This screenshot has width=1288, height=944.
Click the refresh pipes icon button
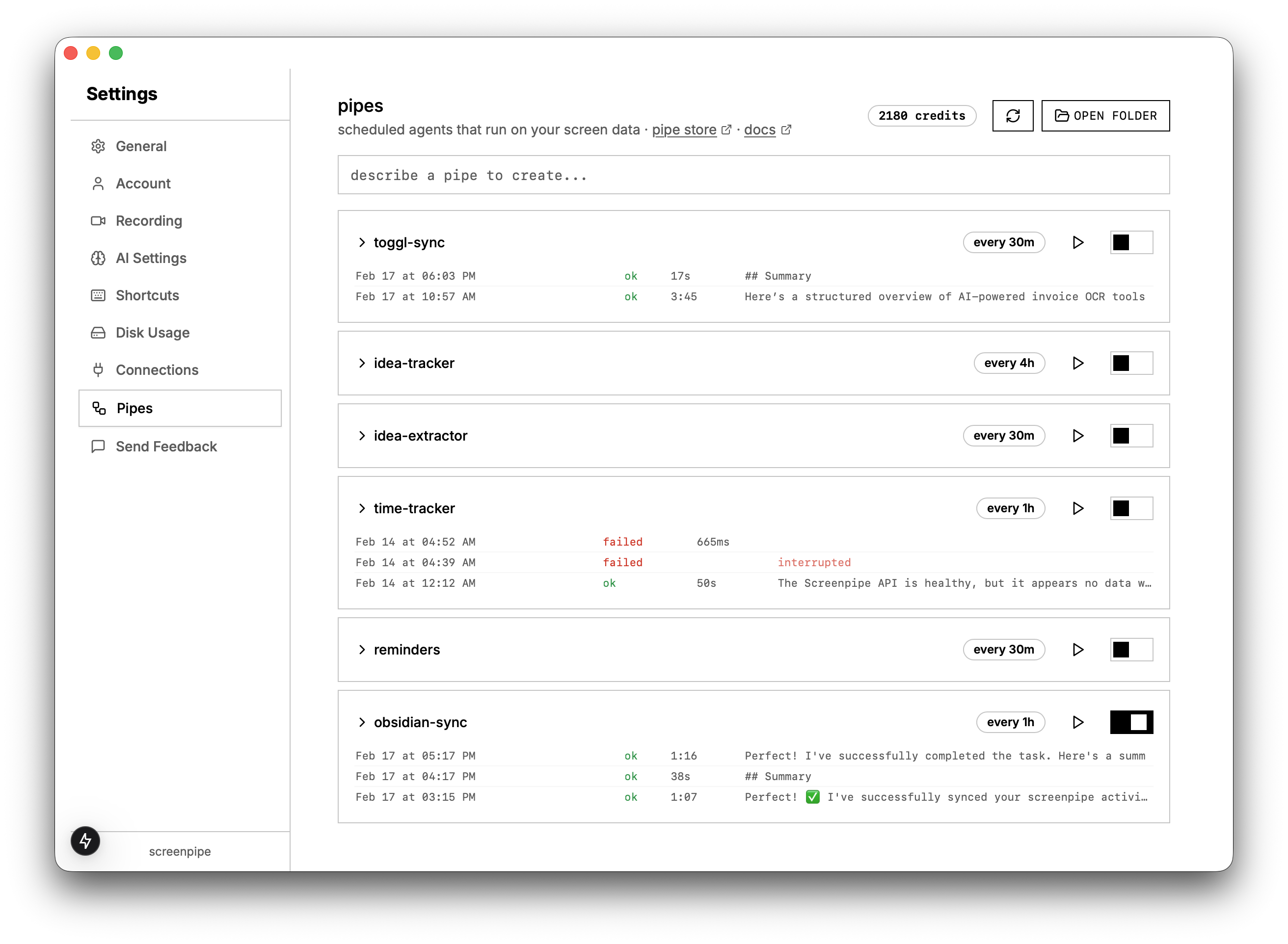click(x=1013, y=116)
